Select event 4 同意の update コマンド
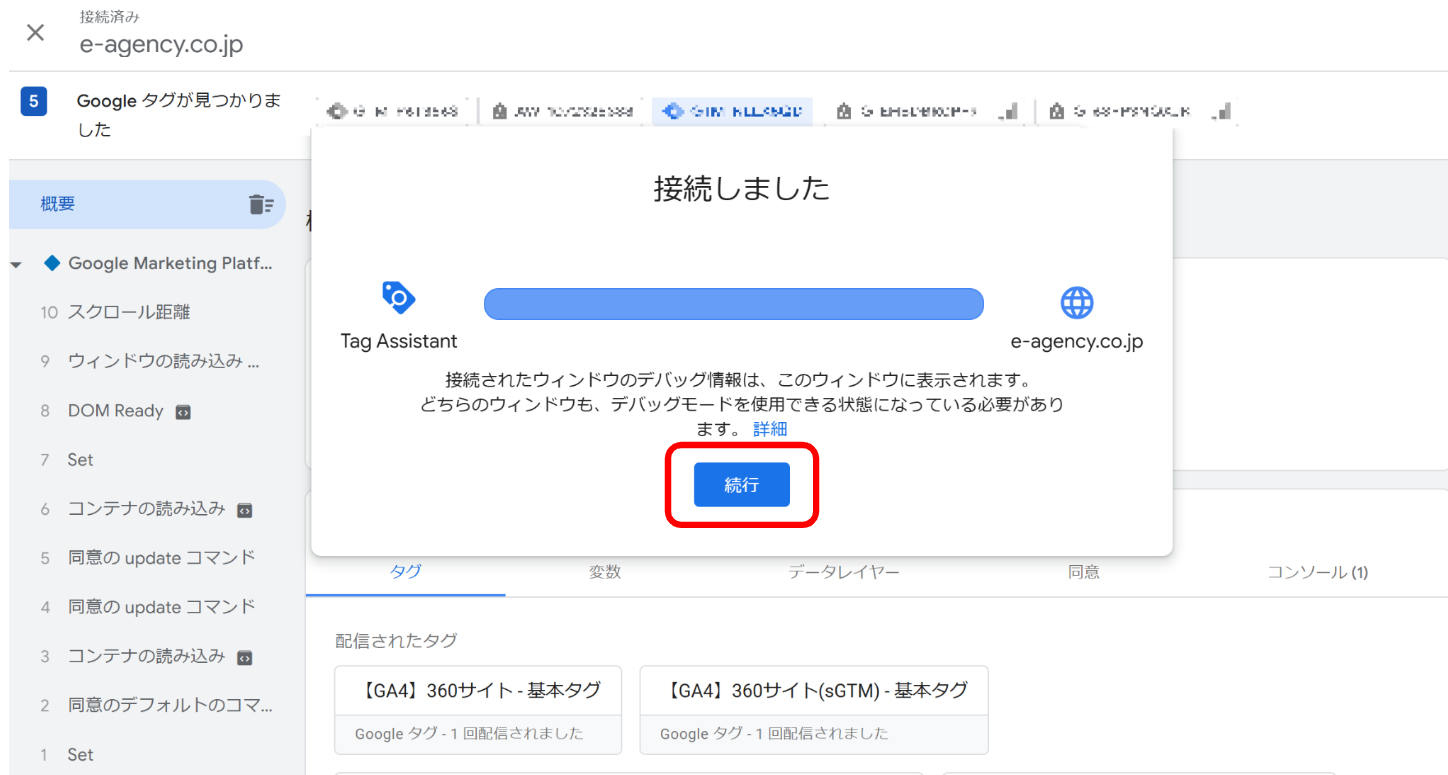1448x775 pixels. click(161, 607)
